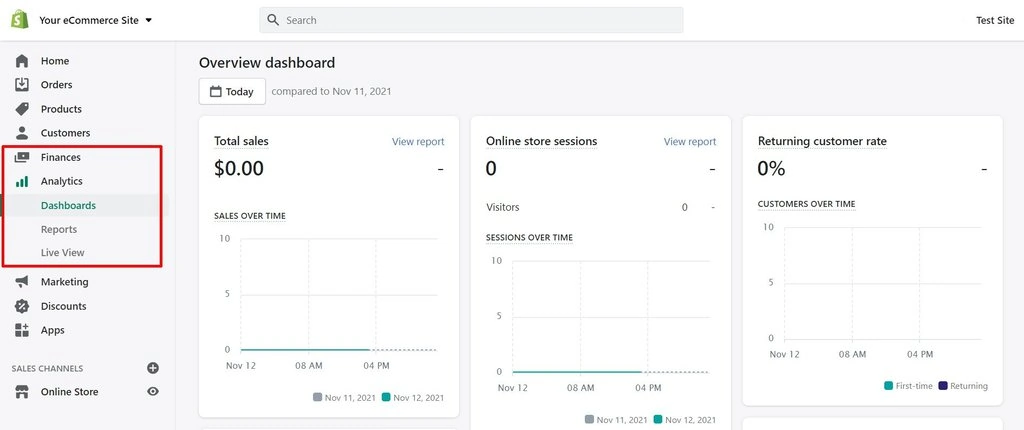Image resolution: width=1024 pixels, height=430 pixels.
Task: Click the Shopify bag logo
Action: pyautogui.click(x=20, y=20)
